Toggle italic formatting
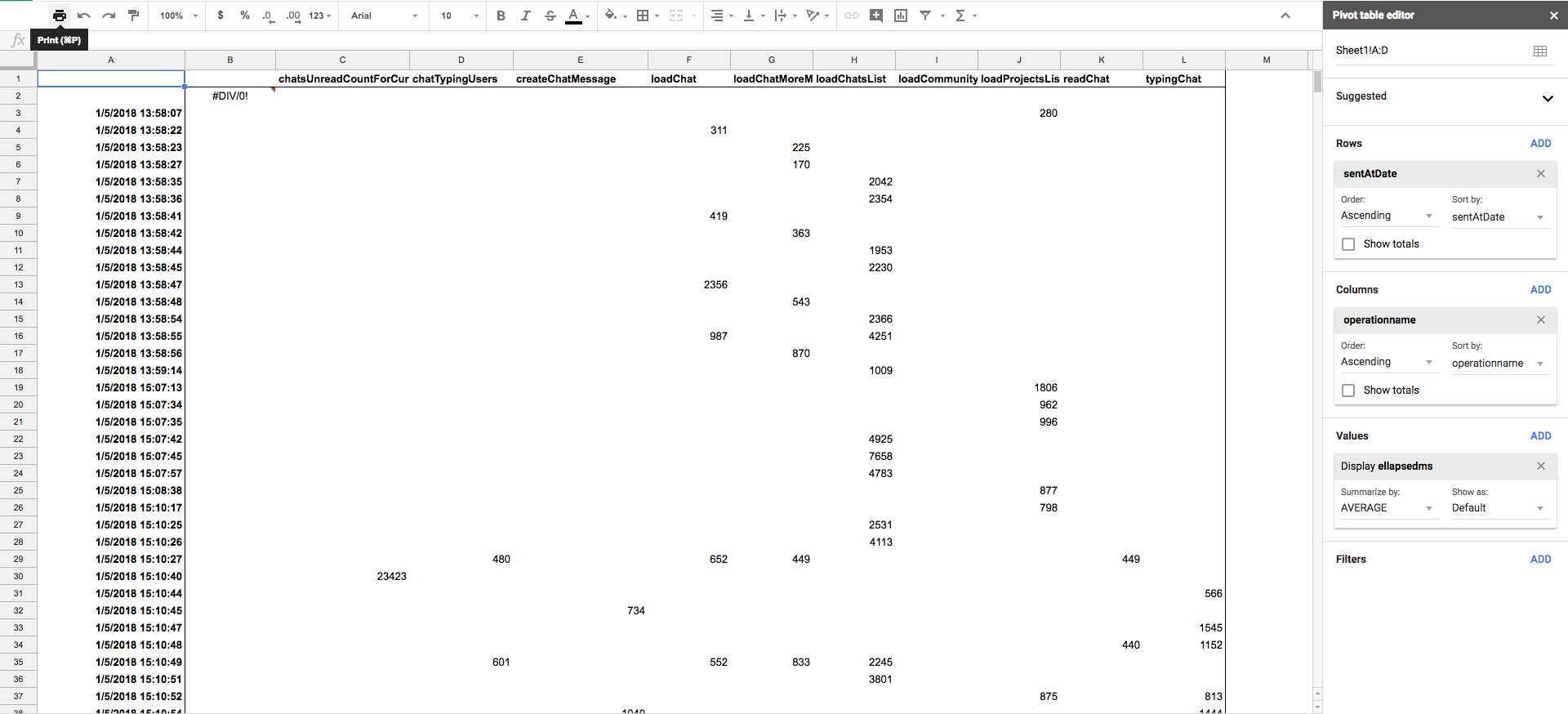Viewport: 1568px width, 714px height. point(525,16)
